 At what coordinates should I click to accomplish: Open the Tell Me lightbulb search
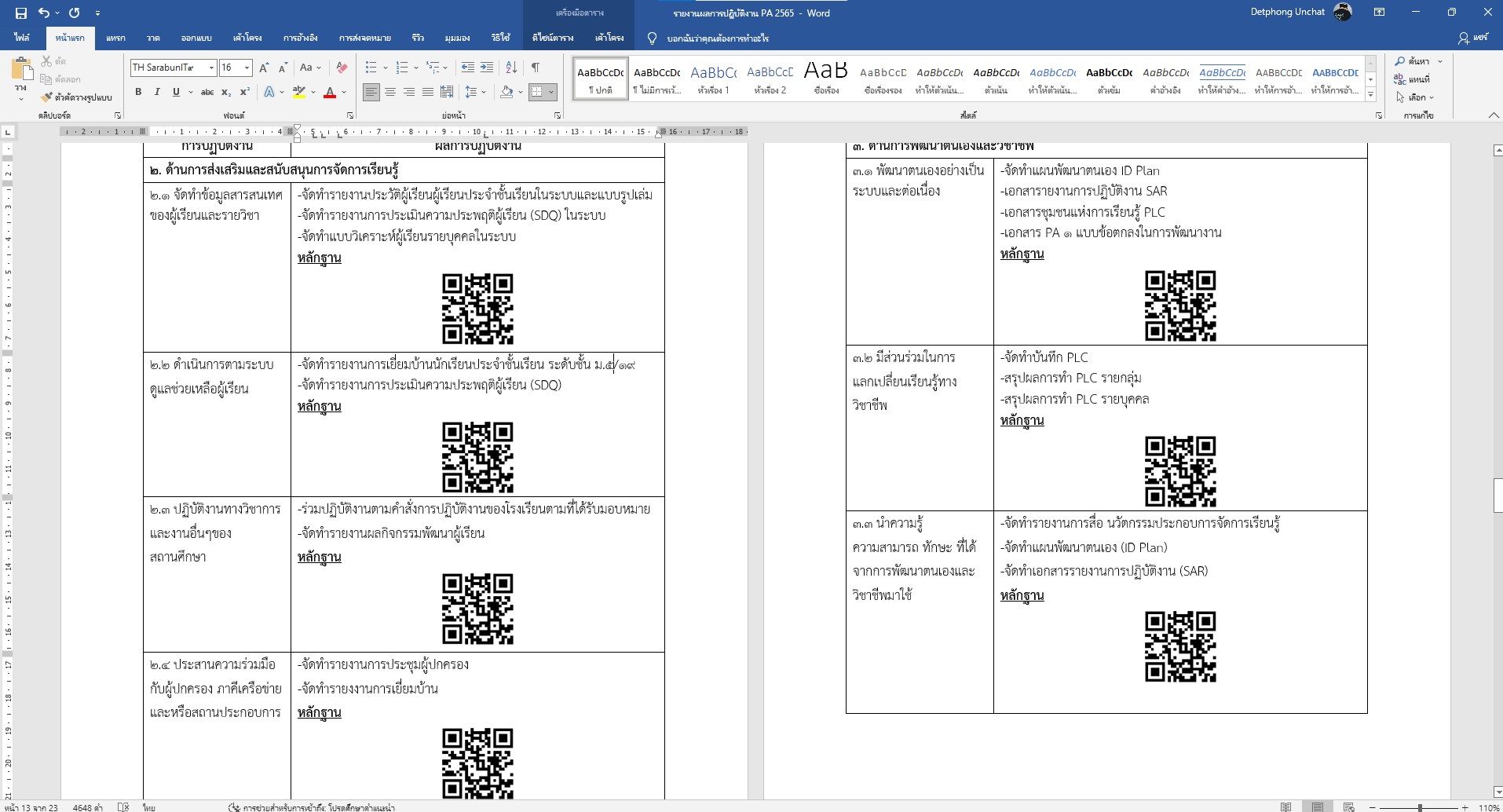point(652,38)
